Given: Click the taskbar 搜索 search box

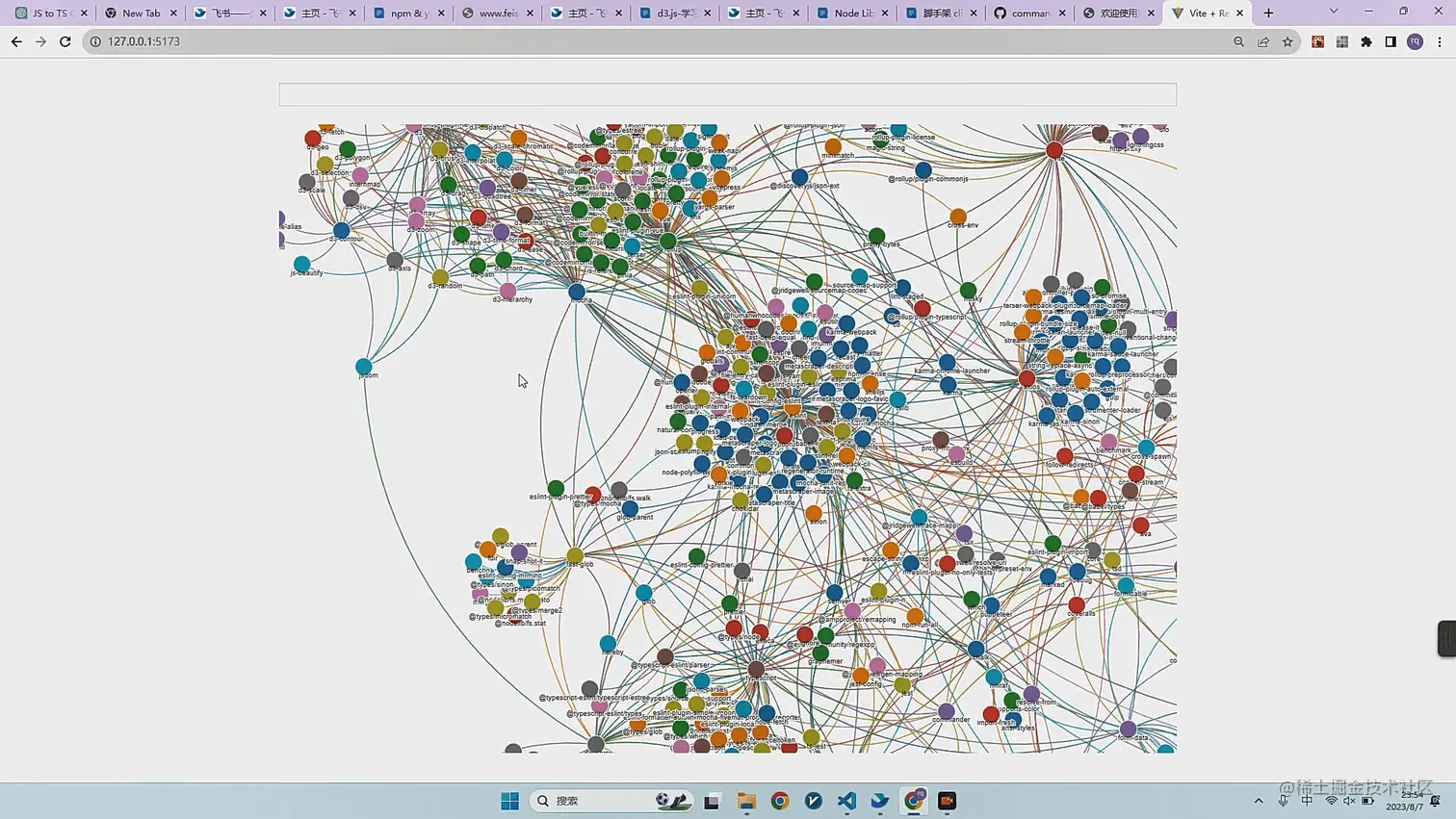Looking at the screenshot, I should coord(612,801).
